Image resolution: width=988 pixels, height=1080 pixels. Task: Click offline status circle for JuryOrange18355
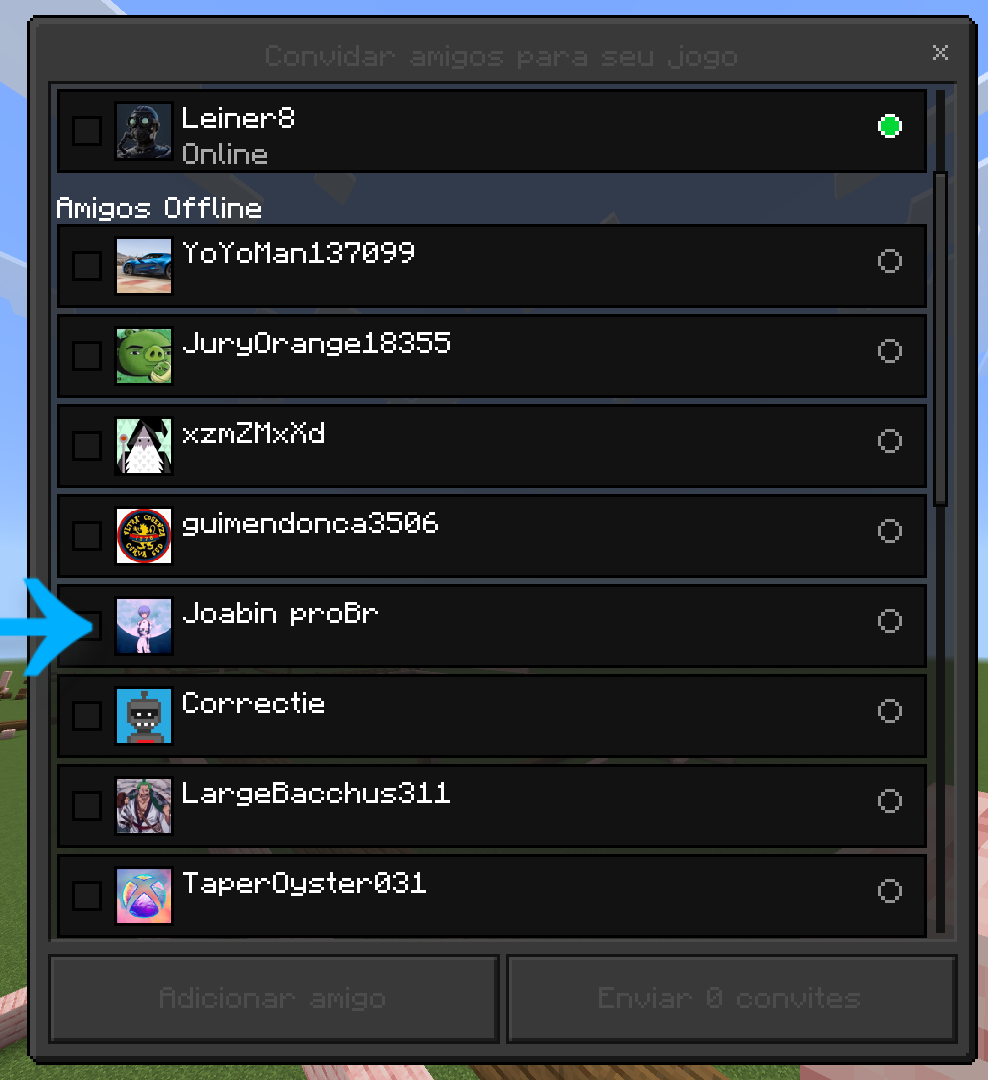coord(889,351)
